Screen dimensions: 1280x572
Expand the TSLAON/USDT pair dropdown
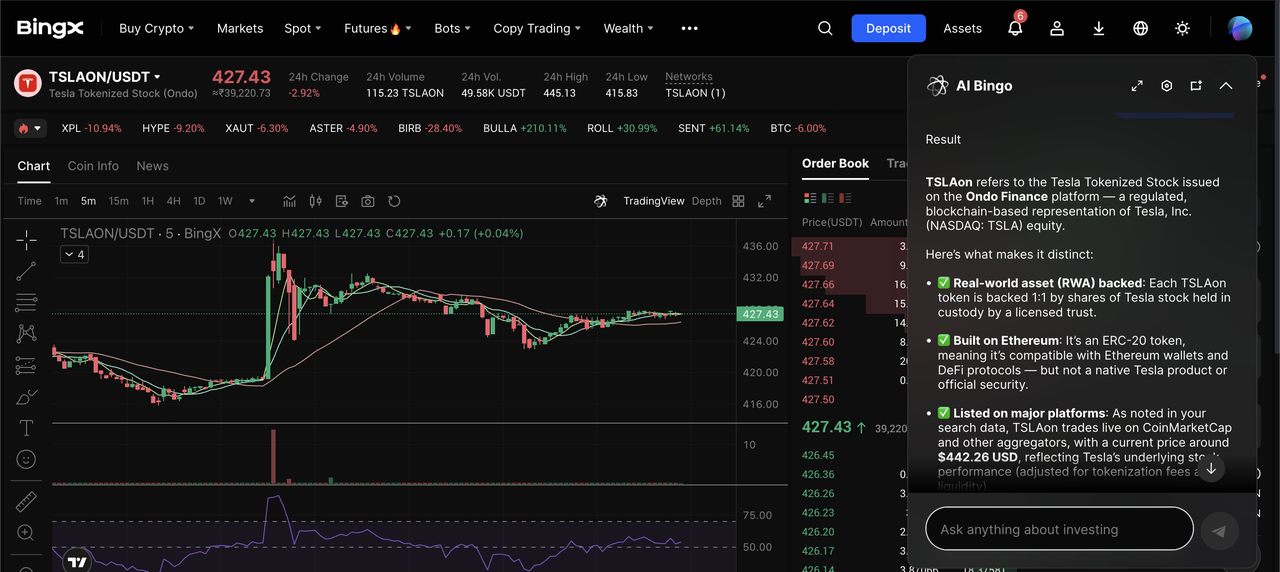(157, 77)
